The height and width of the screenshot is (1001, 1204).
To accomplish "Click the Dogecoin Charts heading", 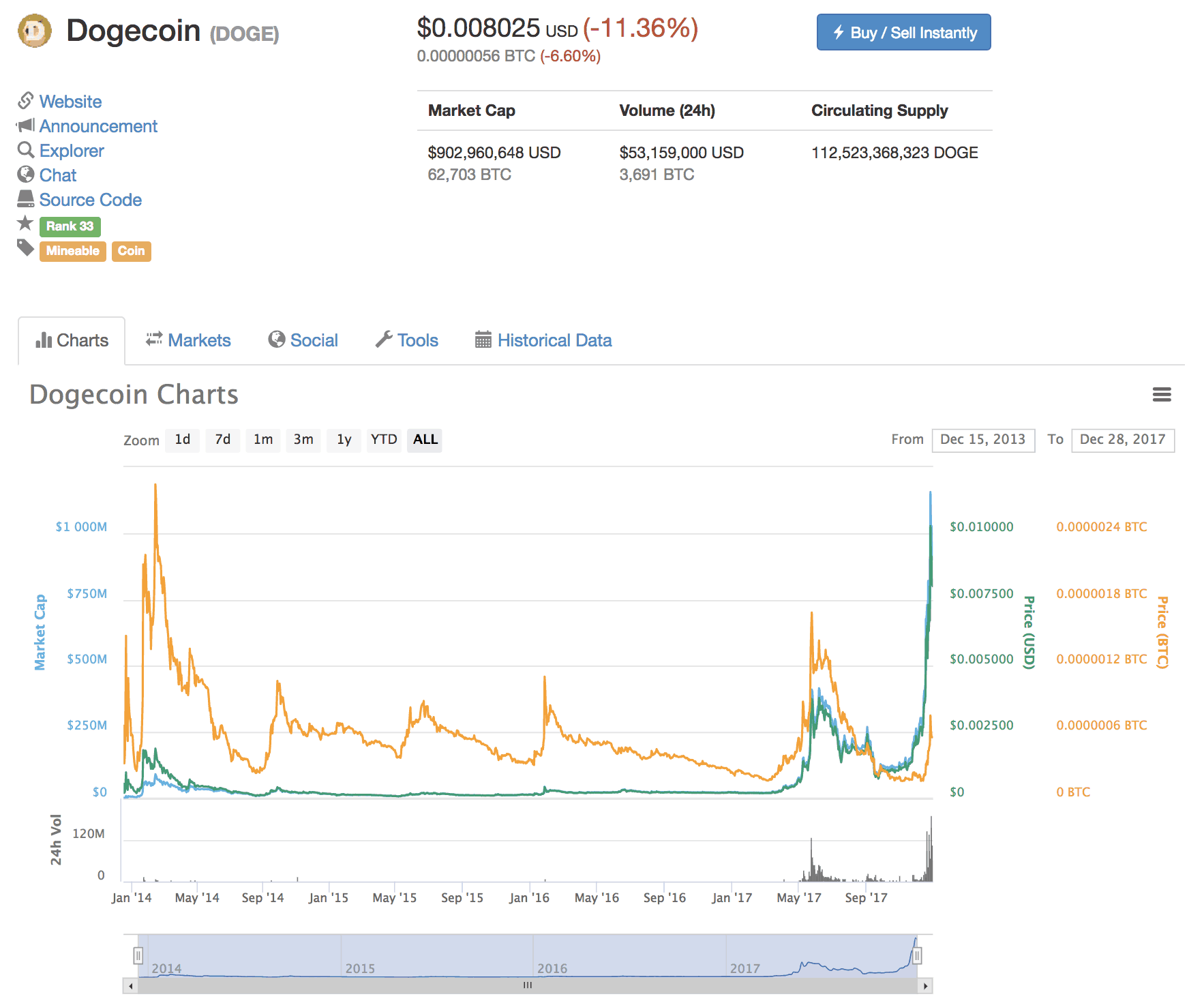I will [134, 395].
